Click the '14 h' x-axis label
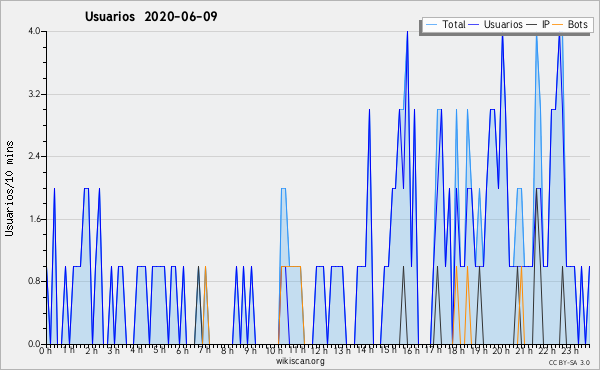 [365, 350]
